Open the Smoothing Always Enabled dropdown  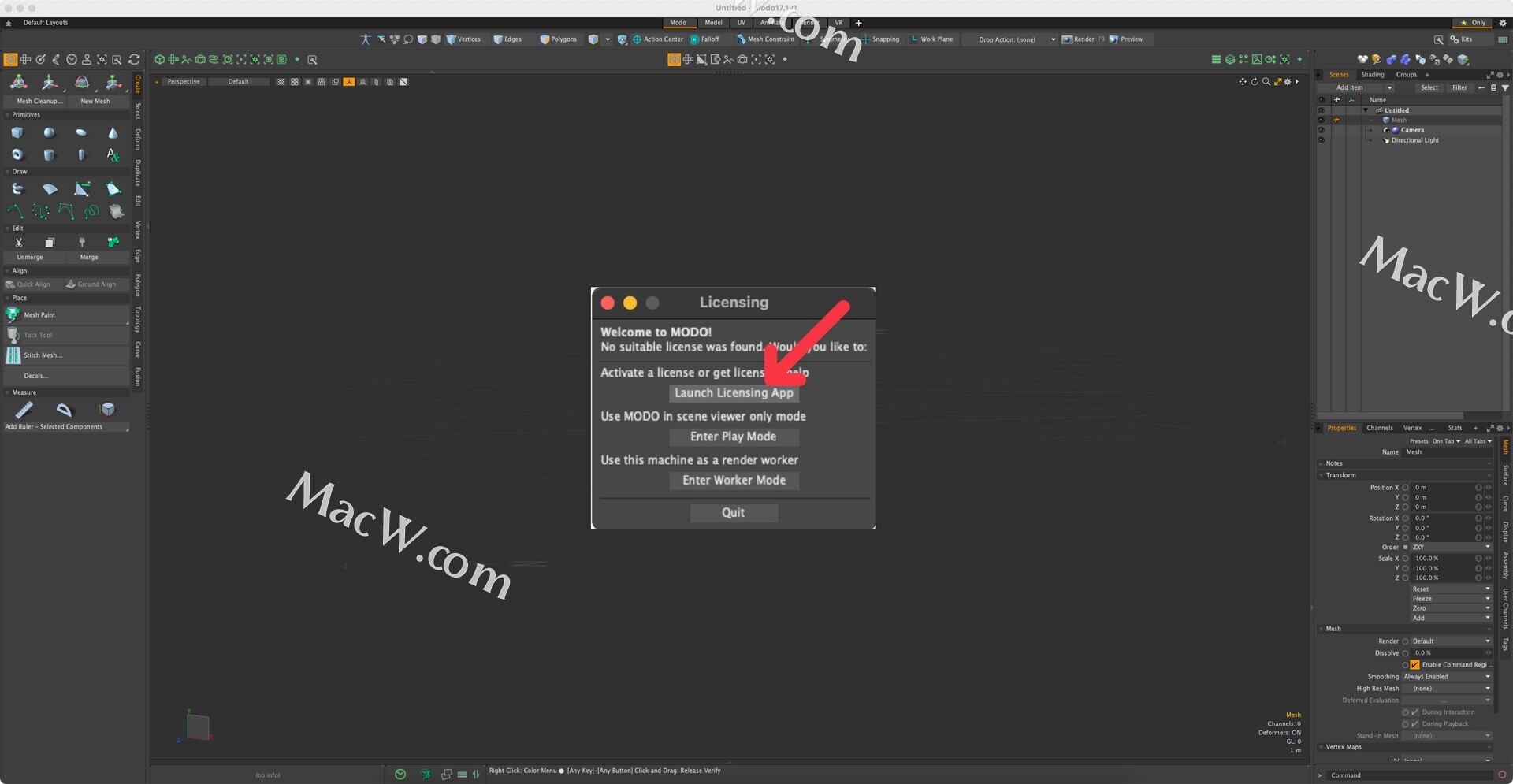[1447, 677]
